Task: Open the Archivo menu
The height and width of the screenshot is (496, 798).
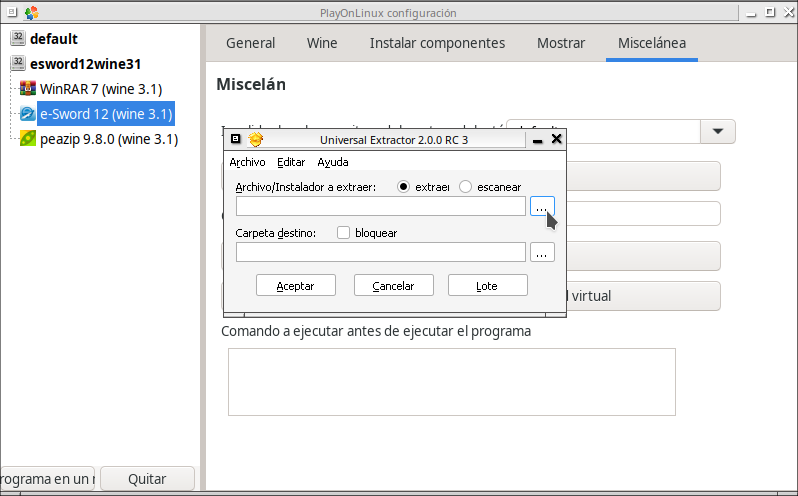Action: 247,162
